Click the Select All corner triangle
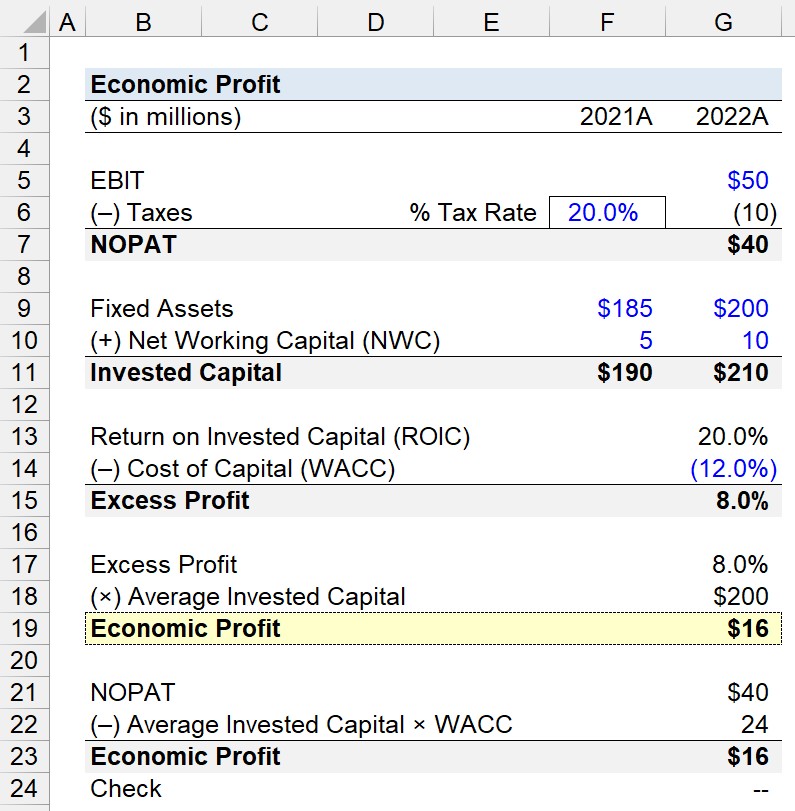This screenshot has height=811, width=795. pyautogui.click(x=34, y=22)
